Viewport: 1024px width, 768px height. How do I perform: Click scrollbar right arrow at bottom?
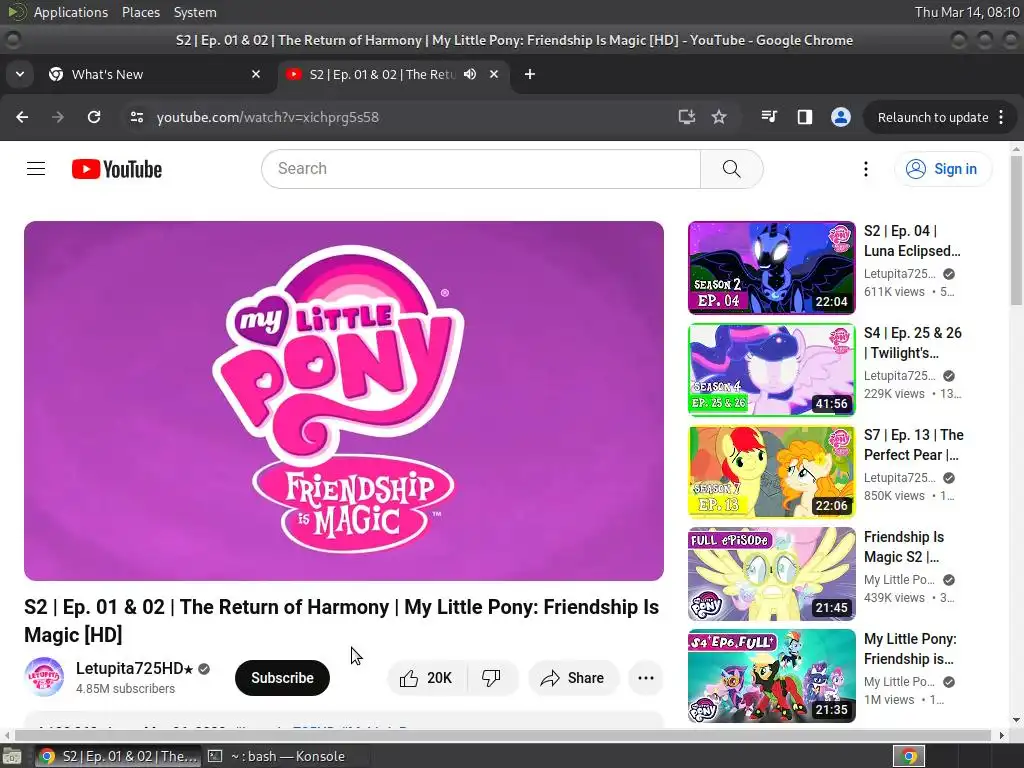1002,735
